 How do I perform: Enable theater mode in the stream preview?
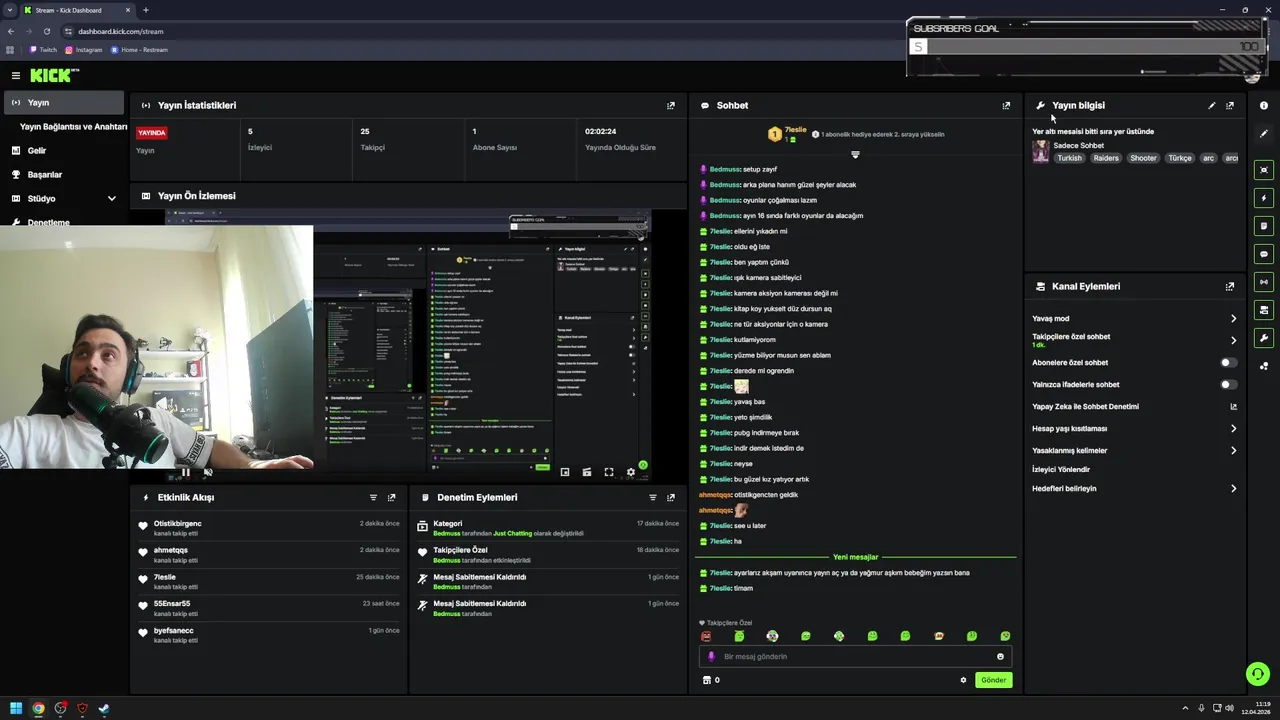pos(587,472)
